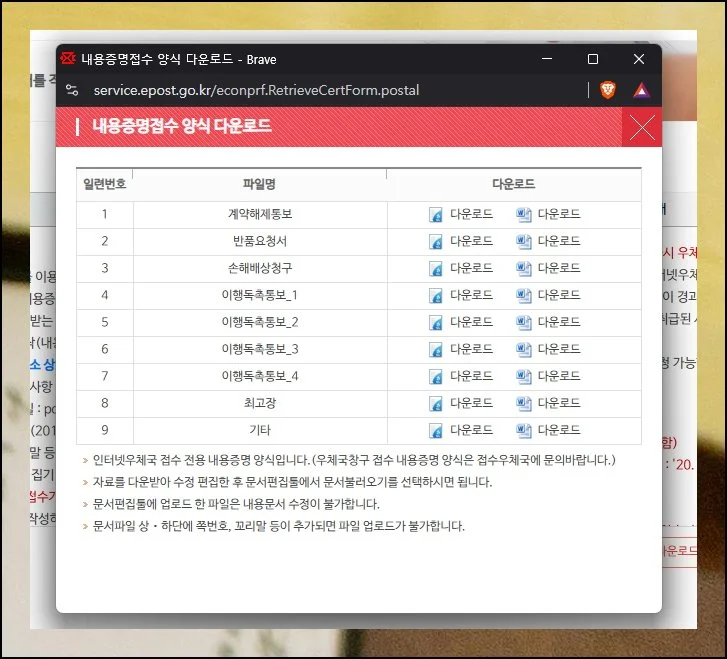The height and width of the screenshot is (659, 727).
Task: Click the Word file icon for 이행독촉통보_1
Action: point(523,295)
